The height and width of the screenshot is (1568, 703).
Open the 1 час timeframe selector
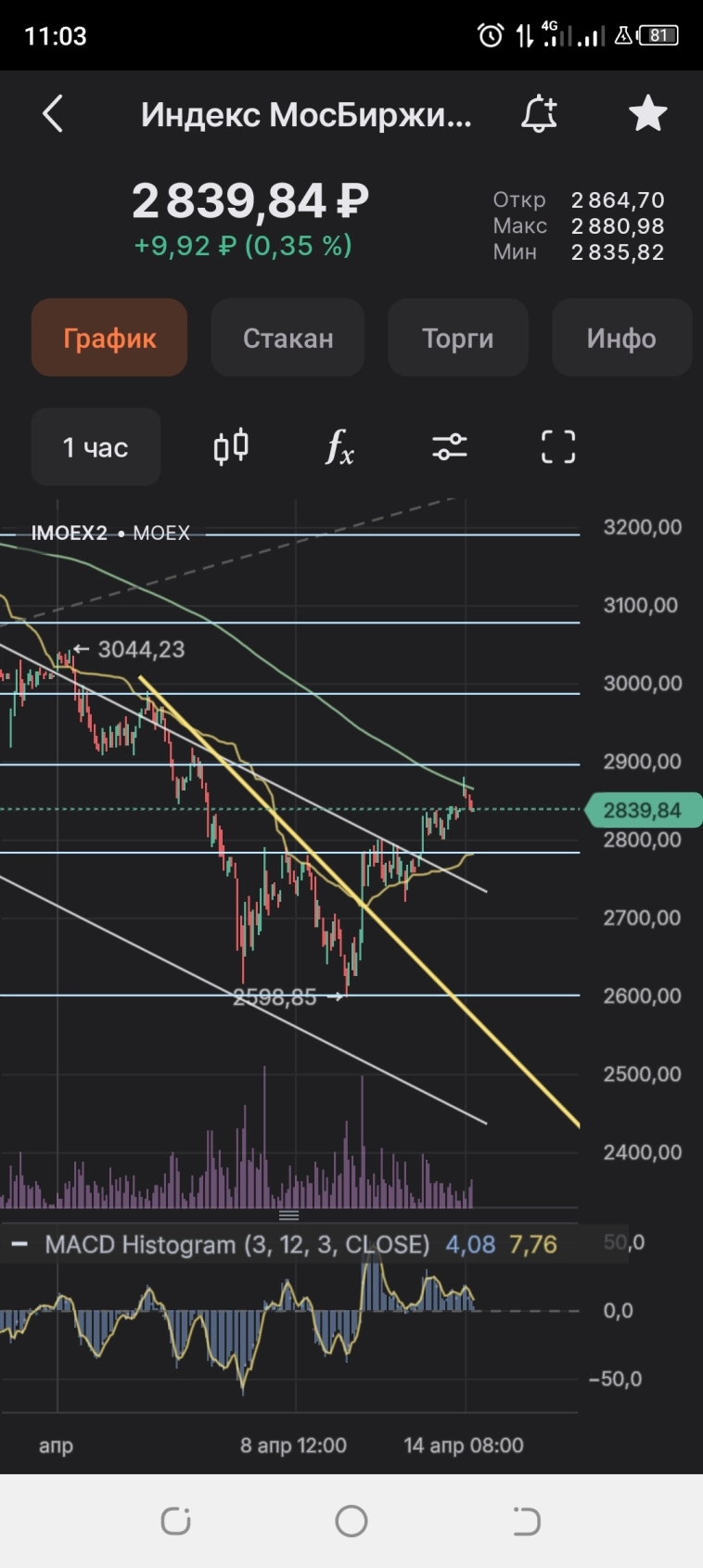[x=96, y=447]
